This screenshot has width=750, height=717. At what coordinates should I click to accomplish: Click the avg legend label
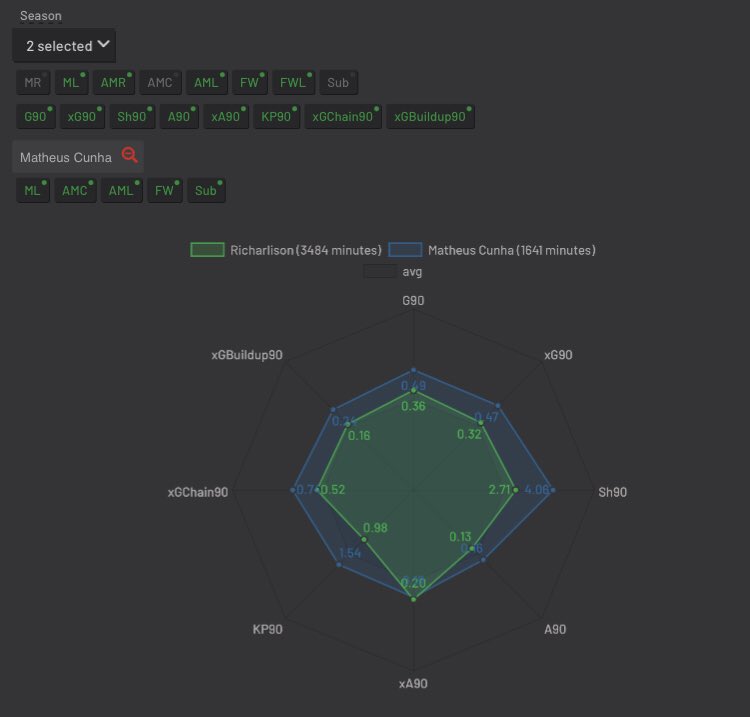pos(412,272)
